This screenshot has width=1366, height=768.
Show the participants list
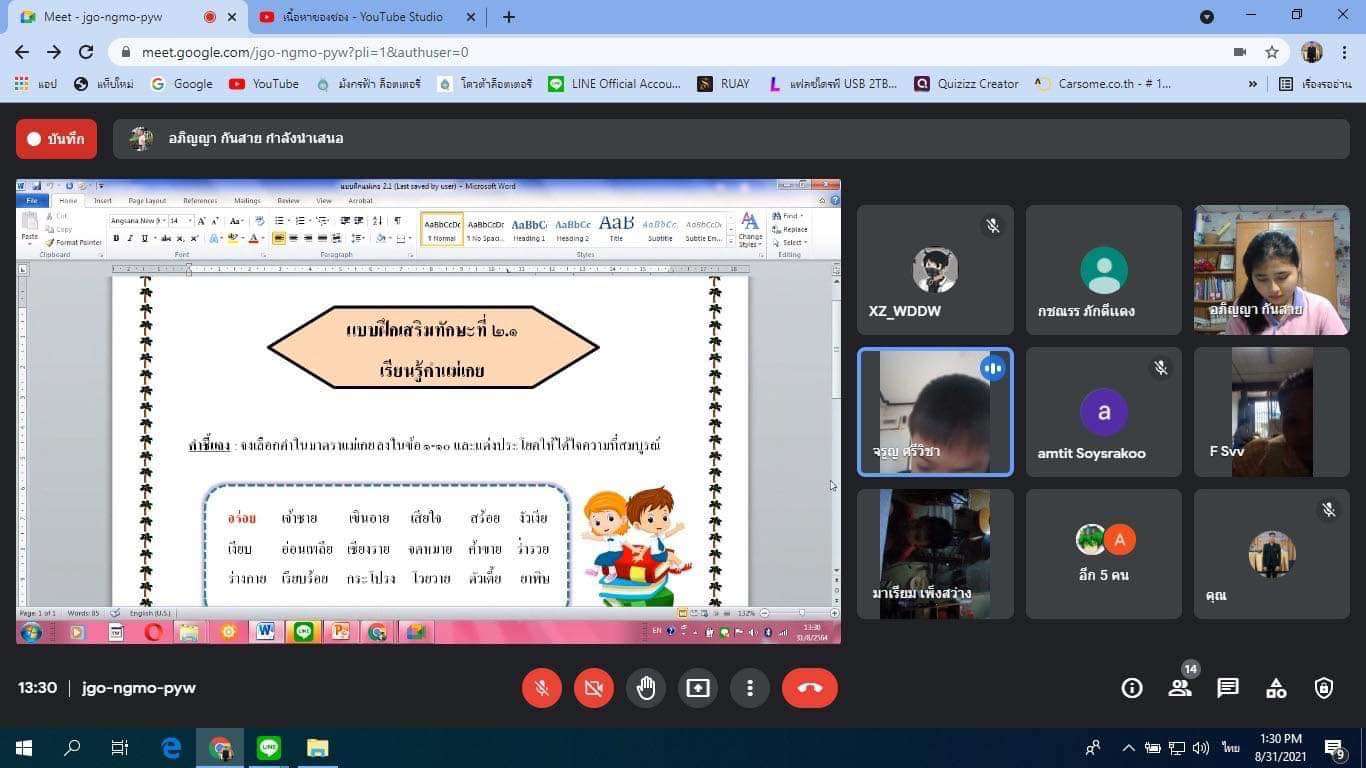pos(1180,688)
